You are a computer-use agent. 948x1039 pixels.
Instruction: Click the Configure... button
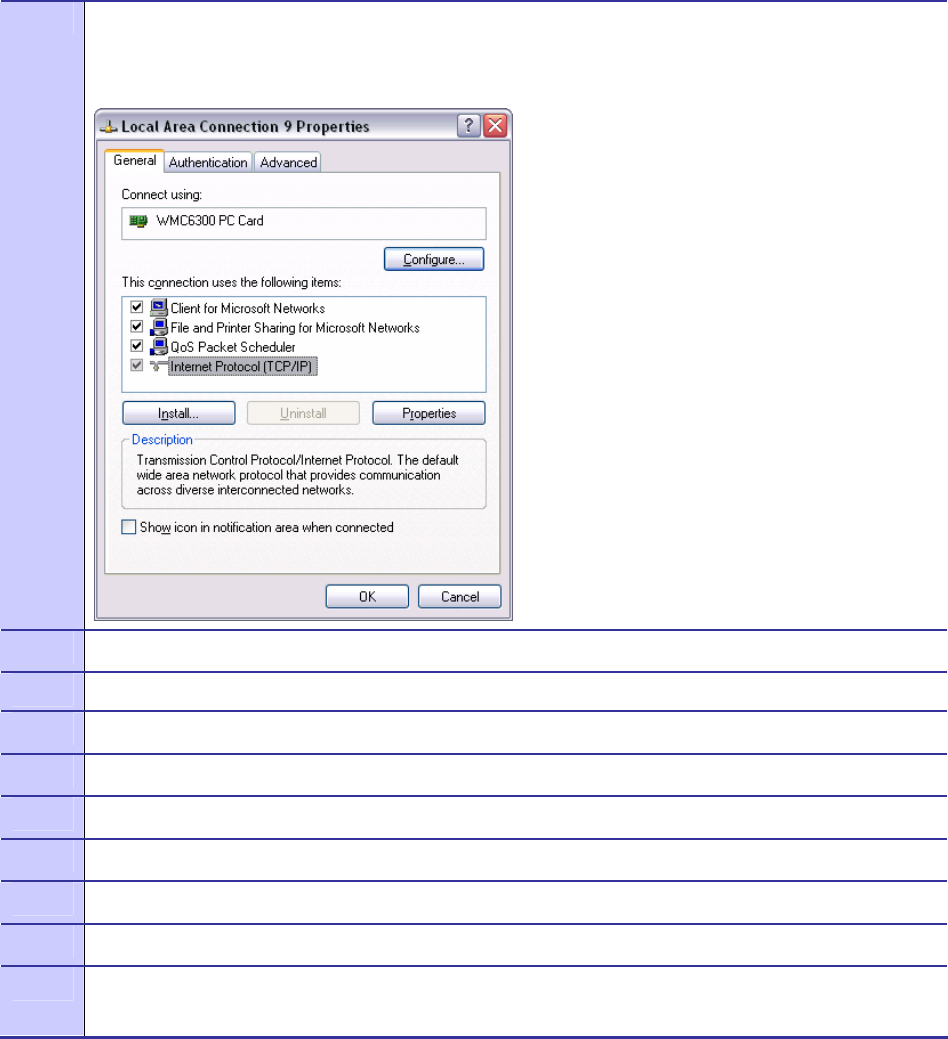[x=434, y=259]
